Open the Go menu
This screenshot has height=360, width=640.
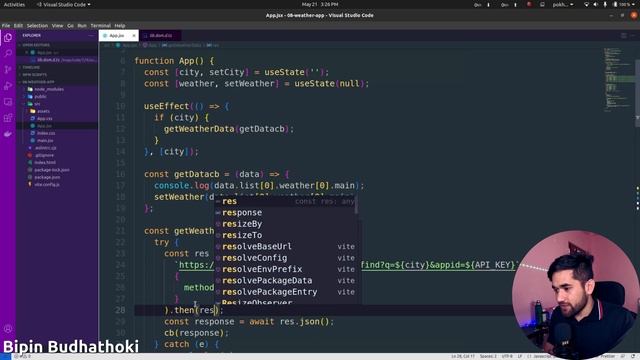[70, 25]
